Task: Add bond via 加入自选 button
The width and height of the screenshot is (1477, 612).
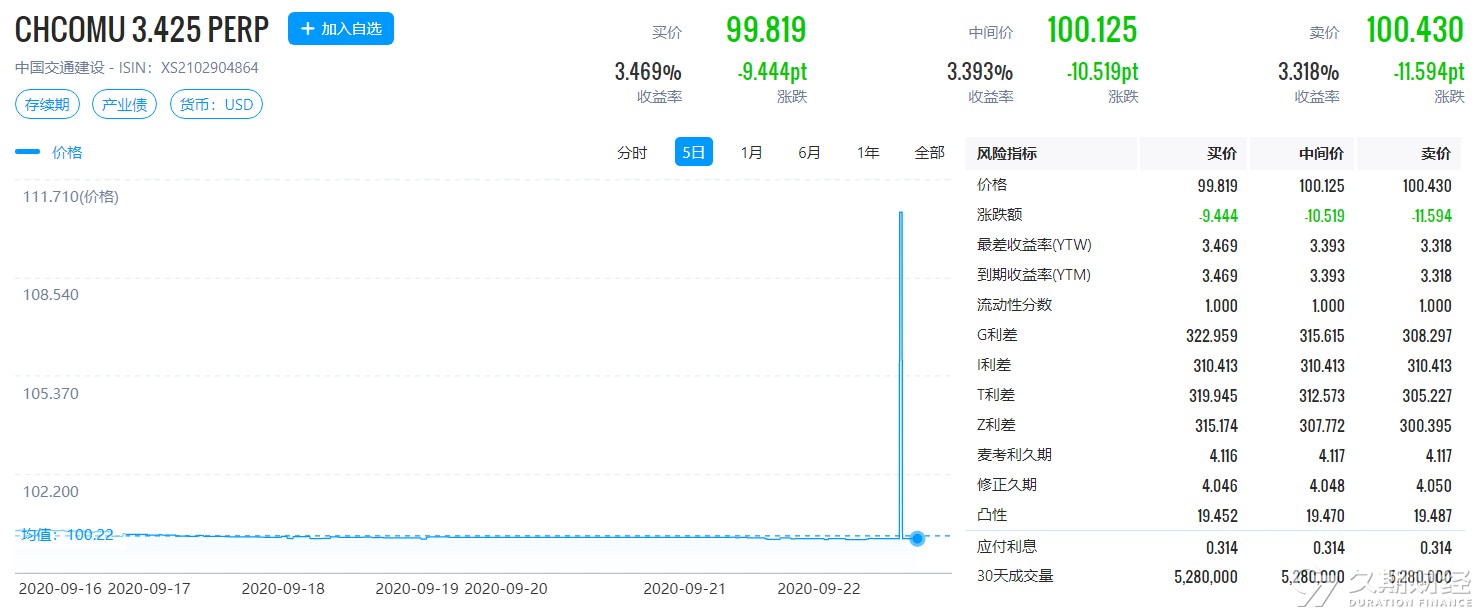Action: coord(341,29)
